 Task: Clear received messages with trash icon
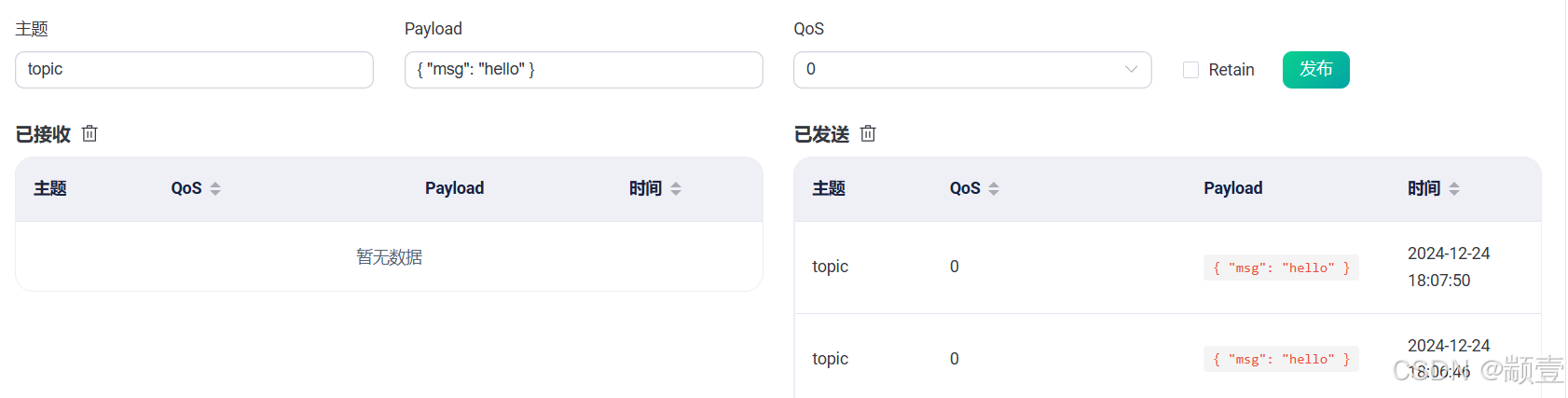pyautogui.click(x=89, y=133)
